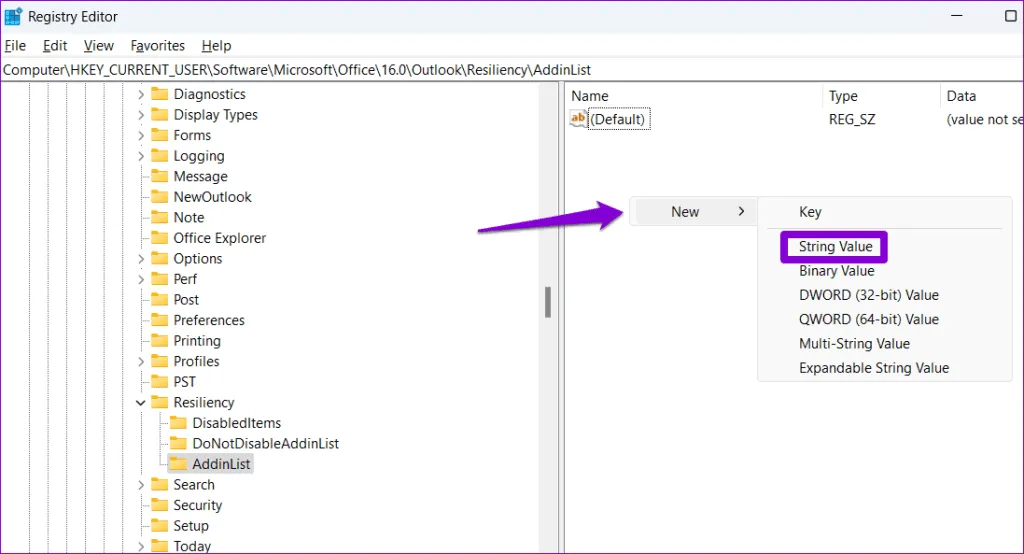This screenshot has width=1024, height=554.
Task: Click the NewOutlook folder icon
Action: [159, 197]
